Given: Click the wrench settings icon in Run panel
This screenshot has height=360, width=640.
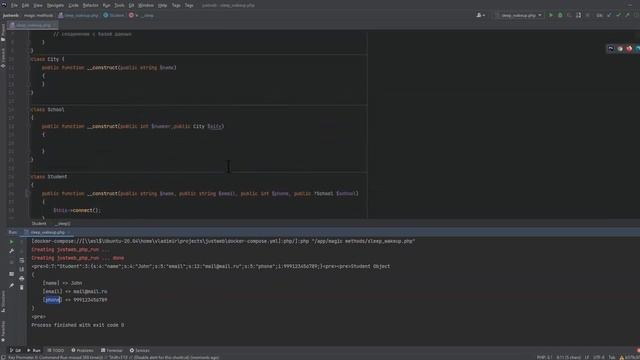Looking at the screenshot, I should (11, 251).
